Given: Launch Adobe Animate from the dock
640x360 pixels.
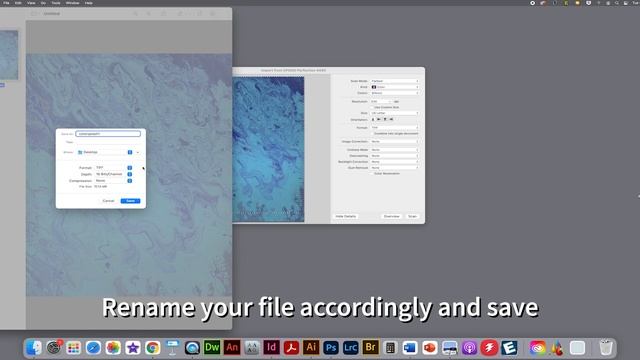Looking at the screenshot, I should [x=232, y=348].
